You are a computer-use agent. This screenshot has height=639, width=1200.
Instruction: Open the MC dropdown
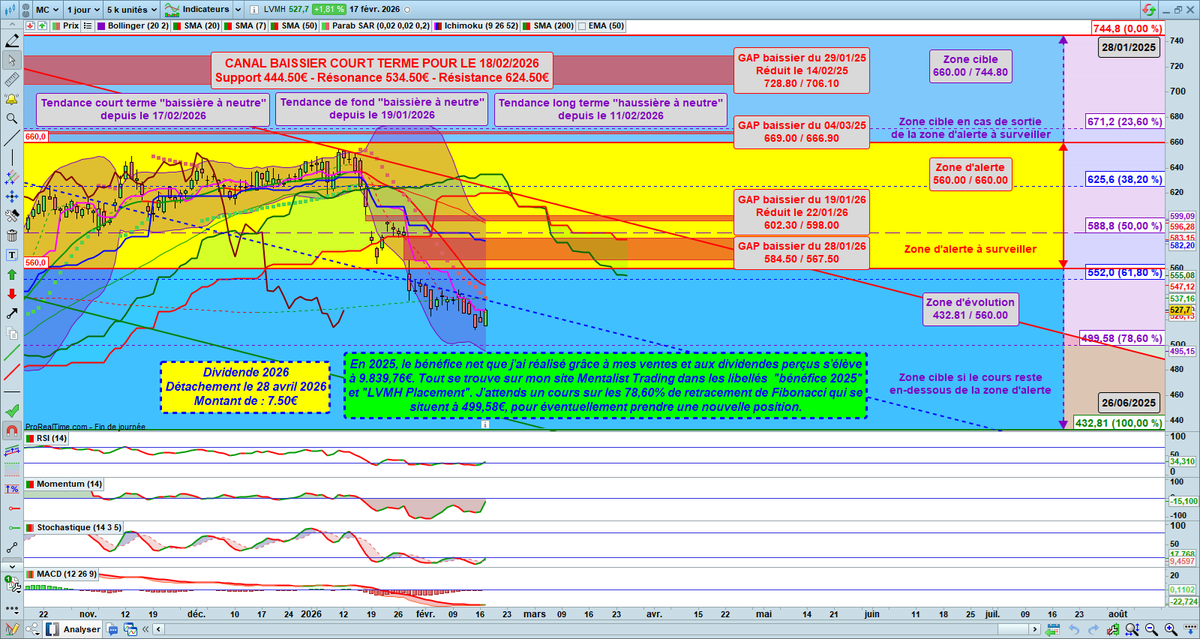[x=47, y=9]
